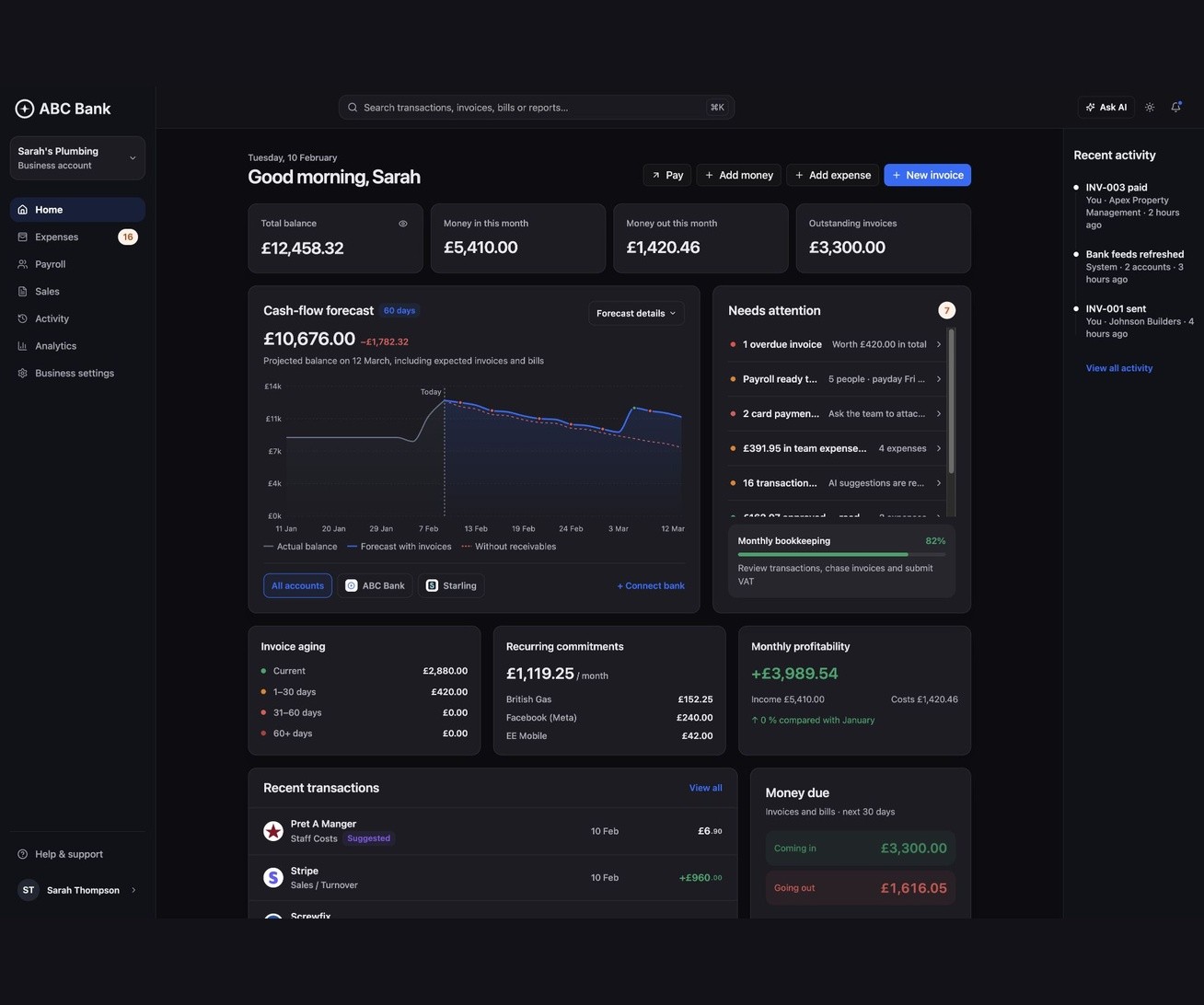1204x1005 pixels.
Task: Open 16 transactions row chevron
Action: (x=939, y=483)
